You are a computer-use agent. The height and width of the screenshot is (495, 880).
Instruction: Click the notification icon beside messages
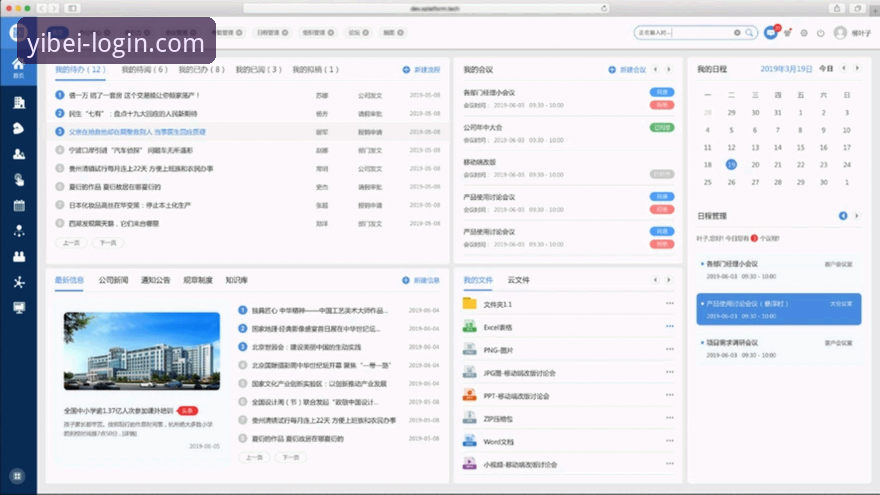788,33
